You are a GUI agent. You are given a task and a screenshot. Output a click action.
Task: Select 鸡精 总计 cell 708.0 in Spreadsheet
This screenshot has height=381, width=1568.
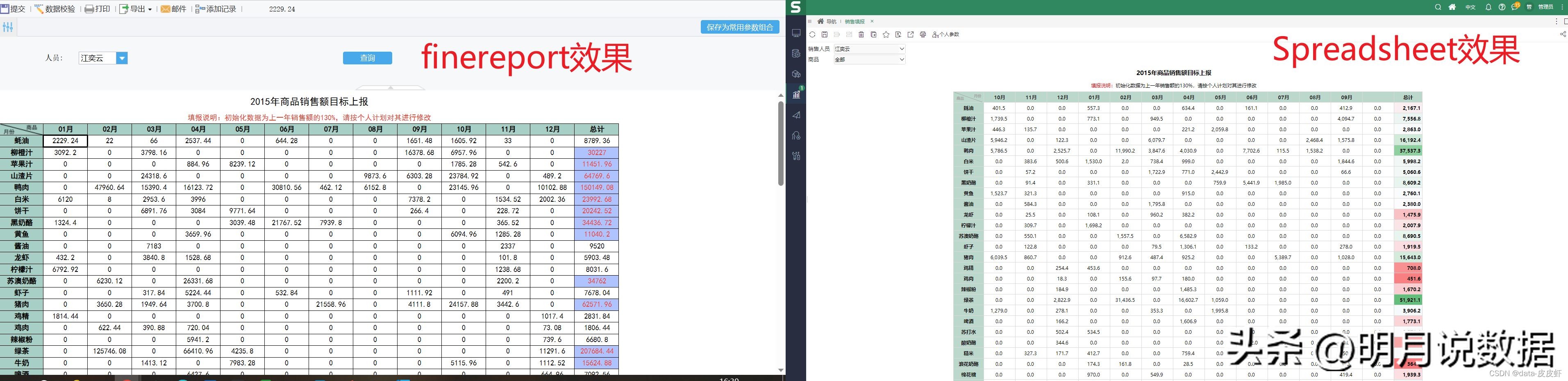pos(1408,268)
